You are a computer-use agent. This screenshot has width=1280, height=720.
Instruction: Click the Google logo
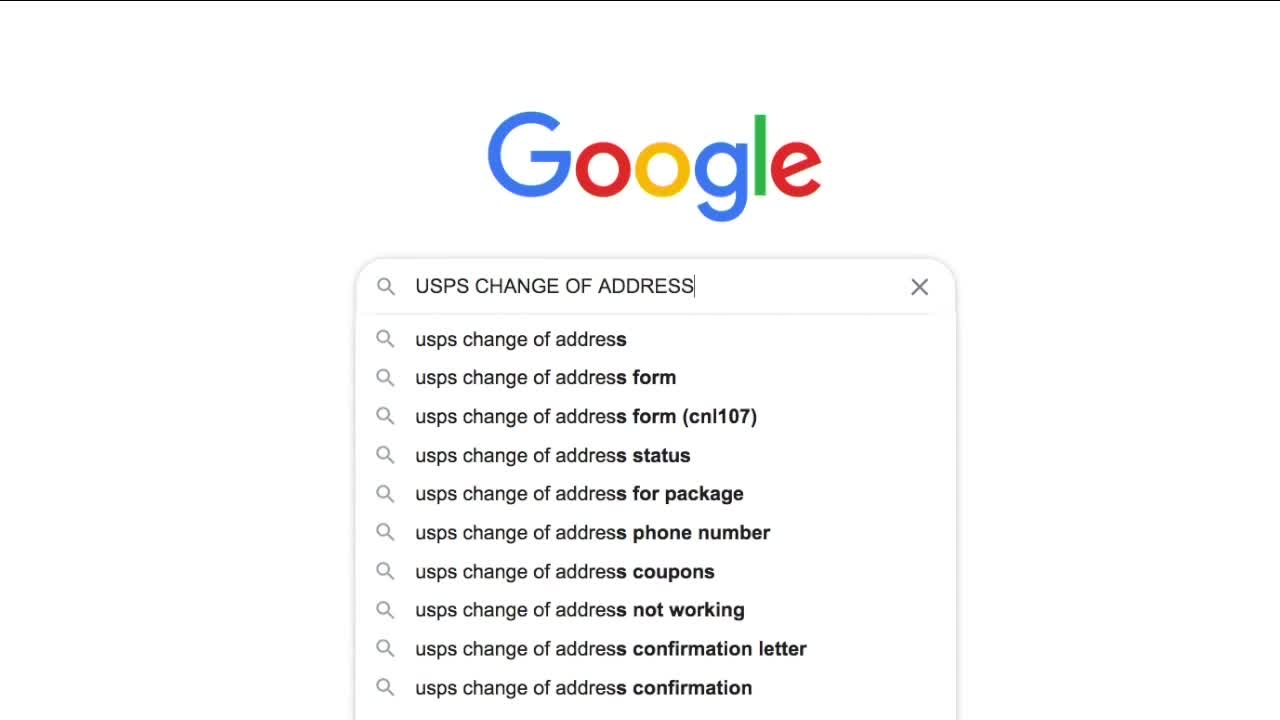(654, 165)
